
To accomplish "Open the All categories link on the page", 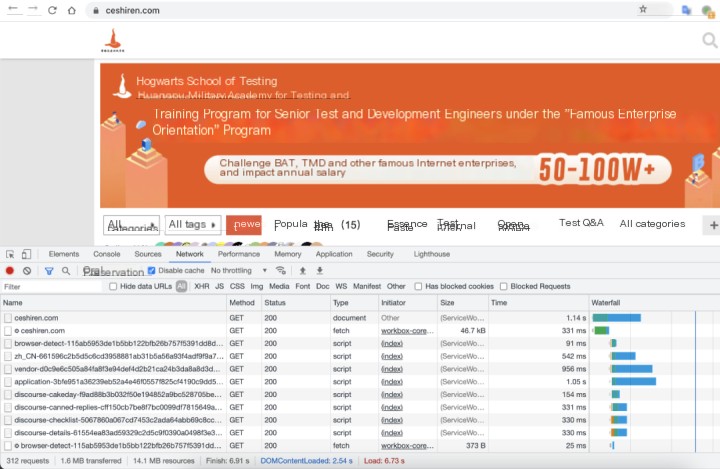I will click(652, 224).
